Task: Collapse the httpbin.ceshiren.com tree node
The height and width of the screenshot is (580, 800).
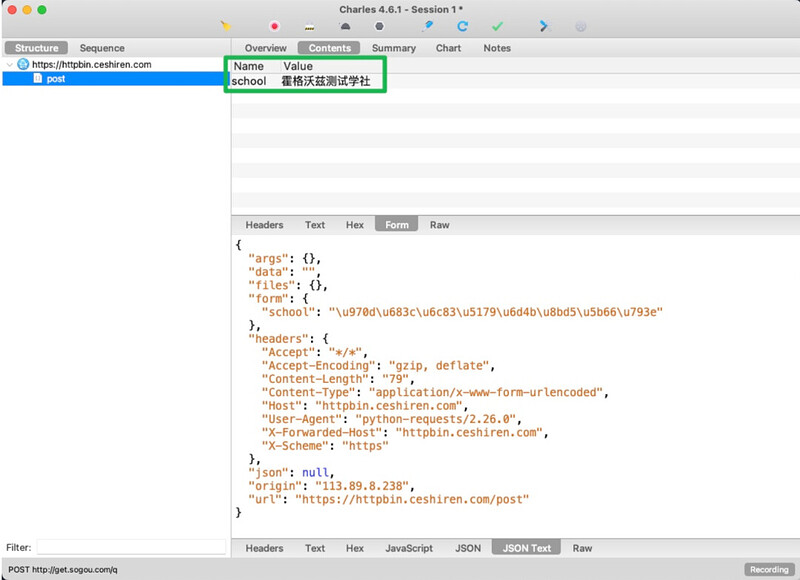Action: [10, 65]
